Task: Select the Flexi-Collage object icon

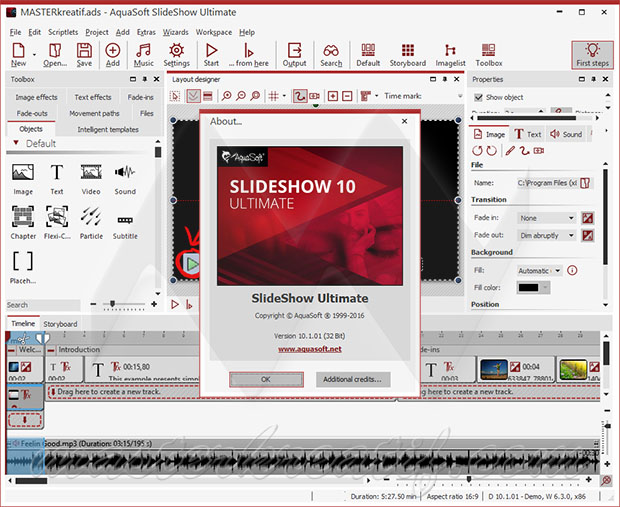Action: pos(57,216)
